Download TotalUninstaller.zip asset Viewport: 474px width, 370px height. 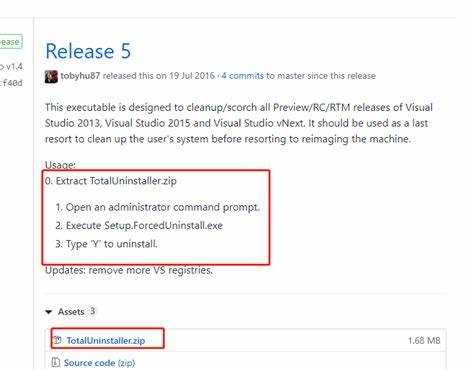coord(106,341)
